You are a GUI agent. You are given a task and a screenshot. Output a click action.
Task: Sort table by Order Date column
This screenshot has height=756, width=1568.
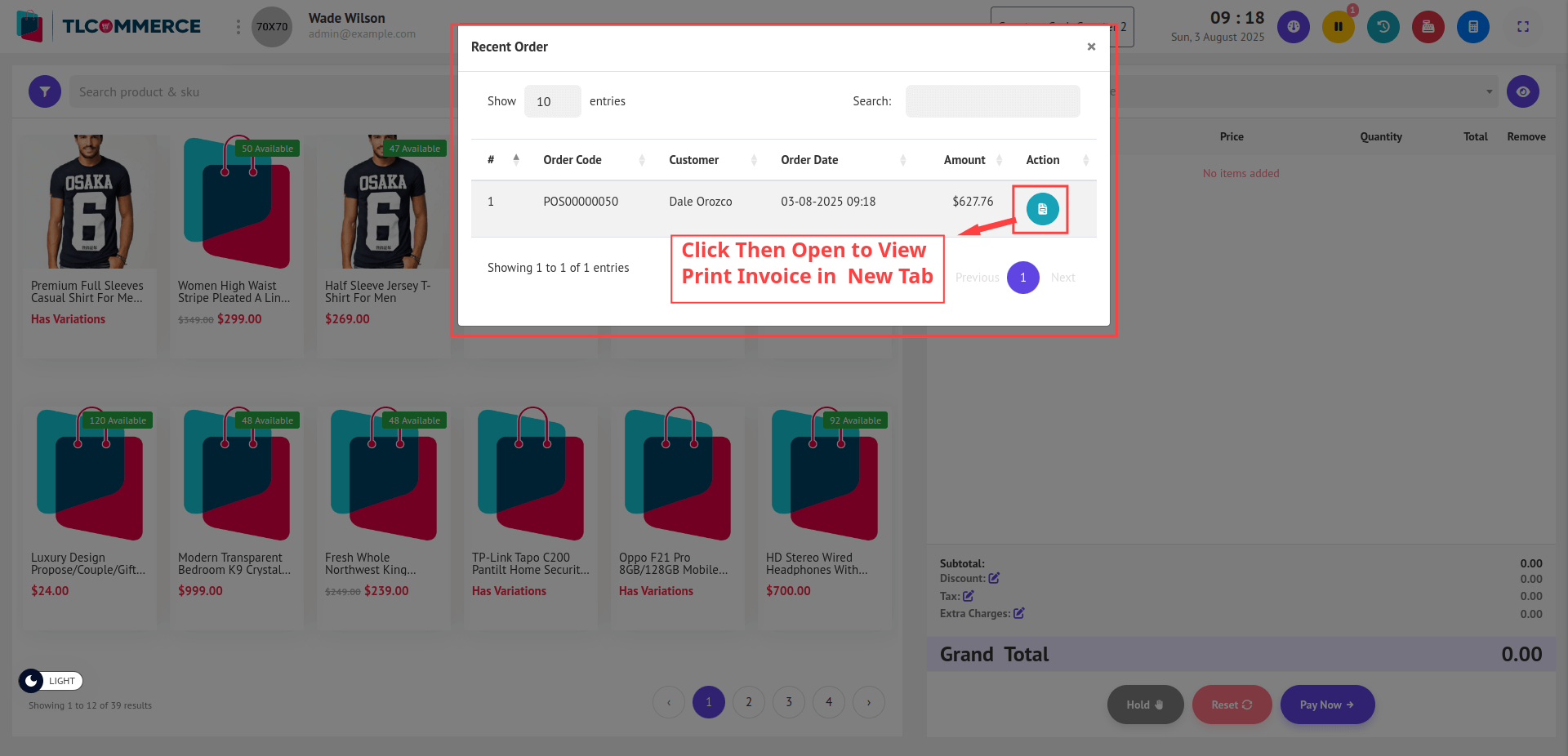[809, 160]
